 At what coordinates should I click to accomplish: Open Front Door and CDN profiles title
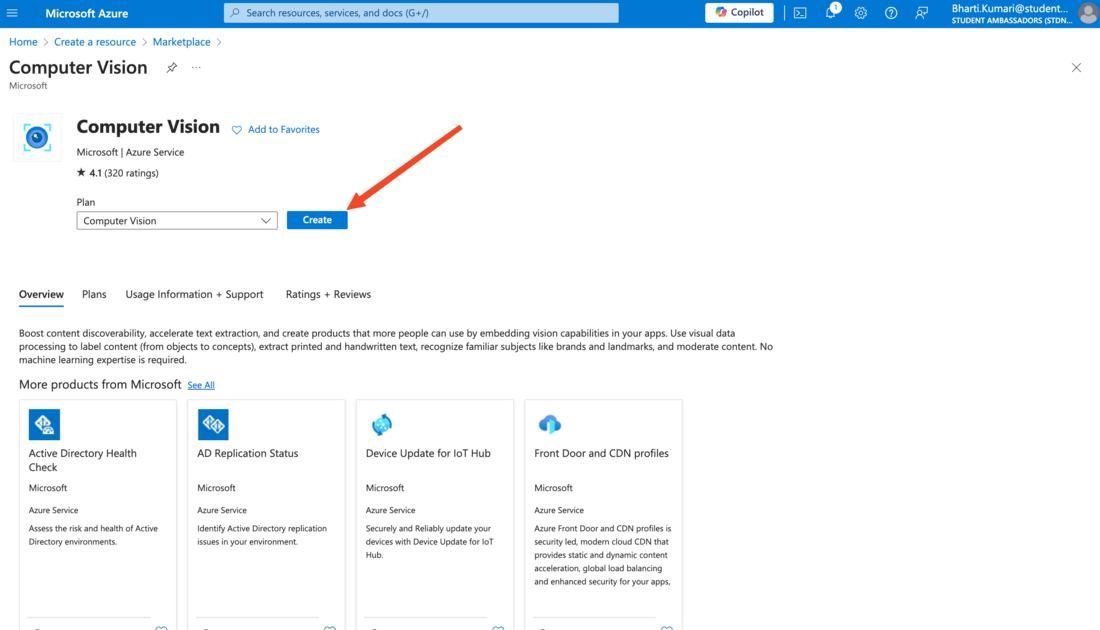coord(601,453)
